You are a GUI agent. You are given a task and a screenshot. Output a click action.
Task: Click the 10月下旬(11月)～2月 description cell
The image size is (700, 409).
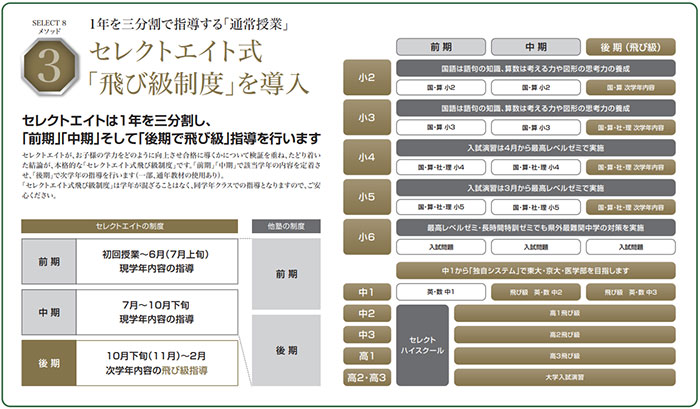point(157,363)
